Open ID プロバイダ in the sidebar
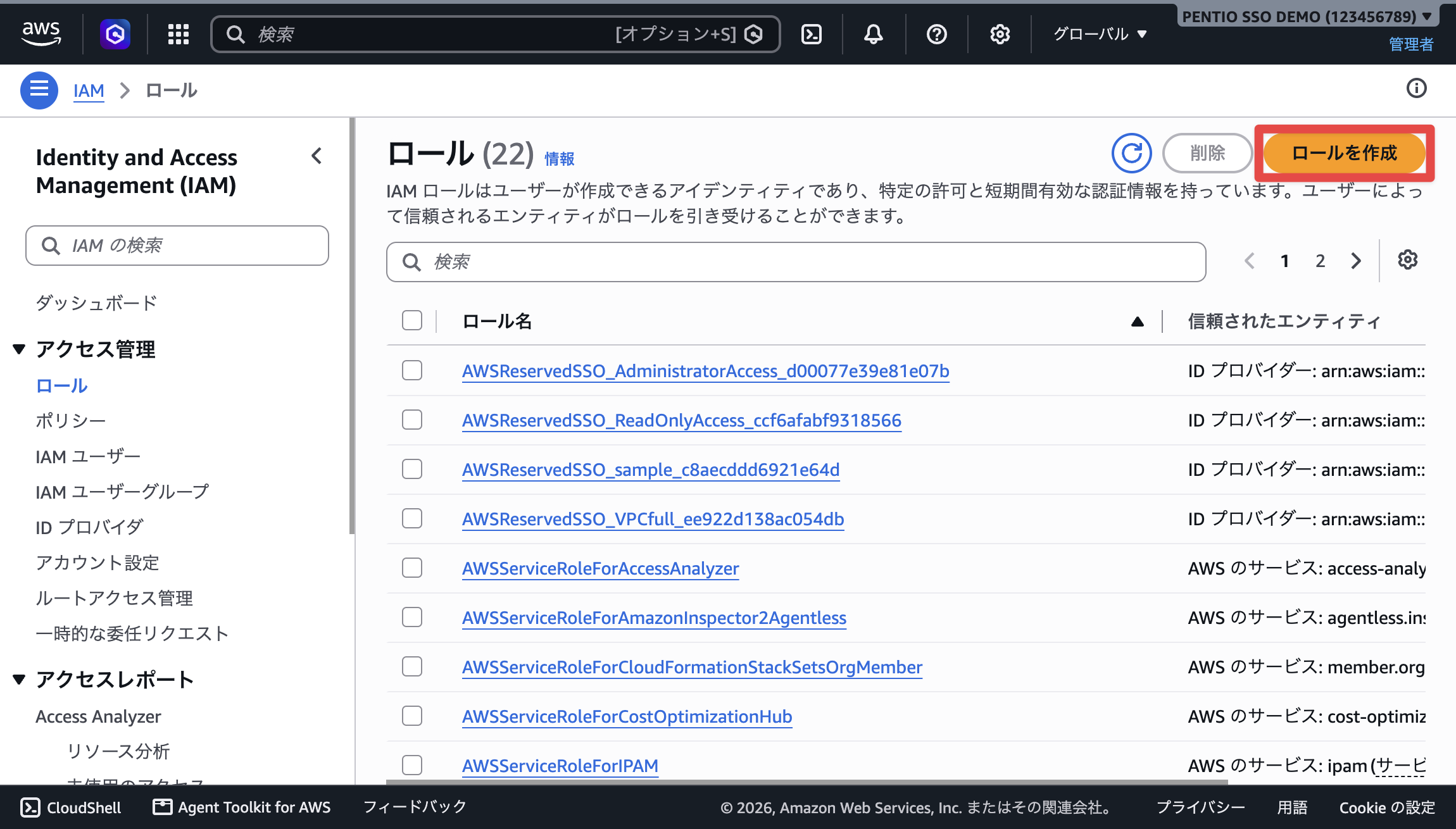Viewport: 1456px width, 829px height. [89, 527]
